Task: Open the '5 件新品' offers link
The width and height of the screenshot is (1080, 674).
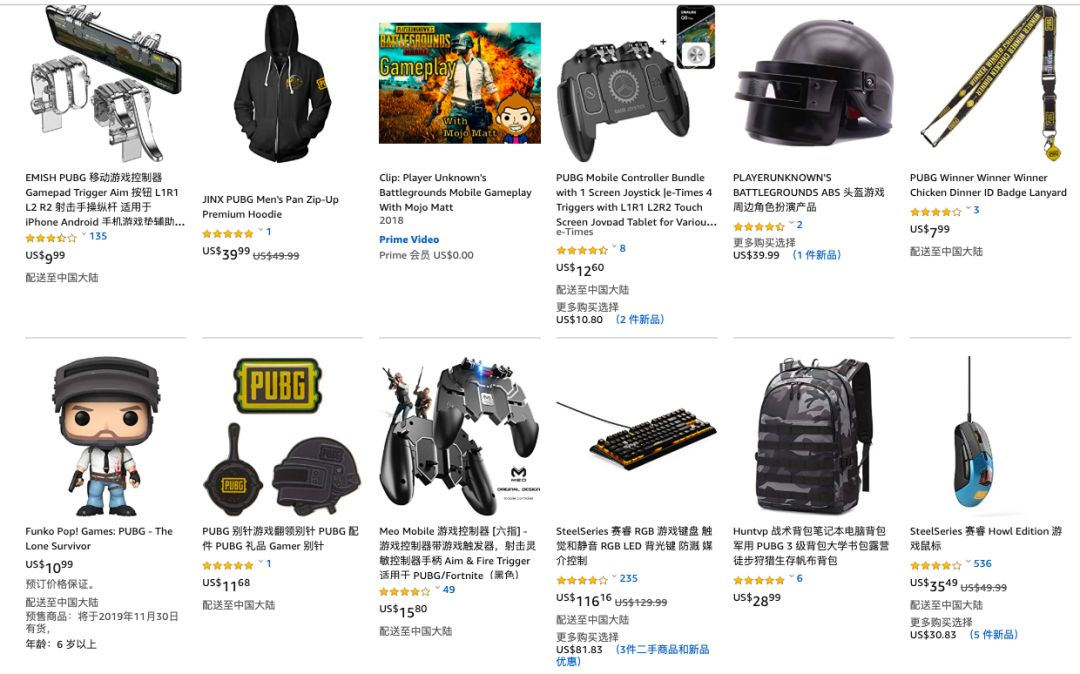Action: coord(993,635)
